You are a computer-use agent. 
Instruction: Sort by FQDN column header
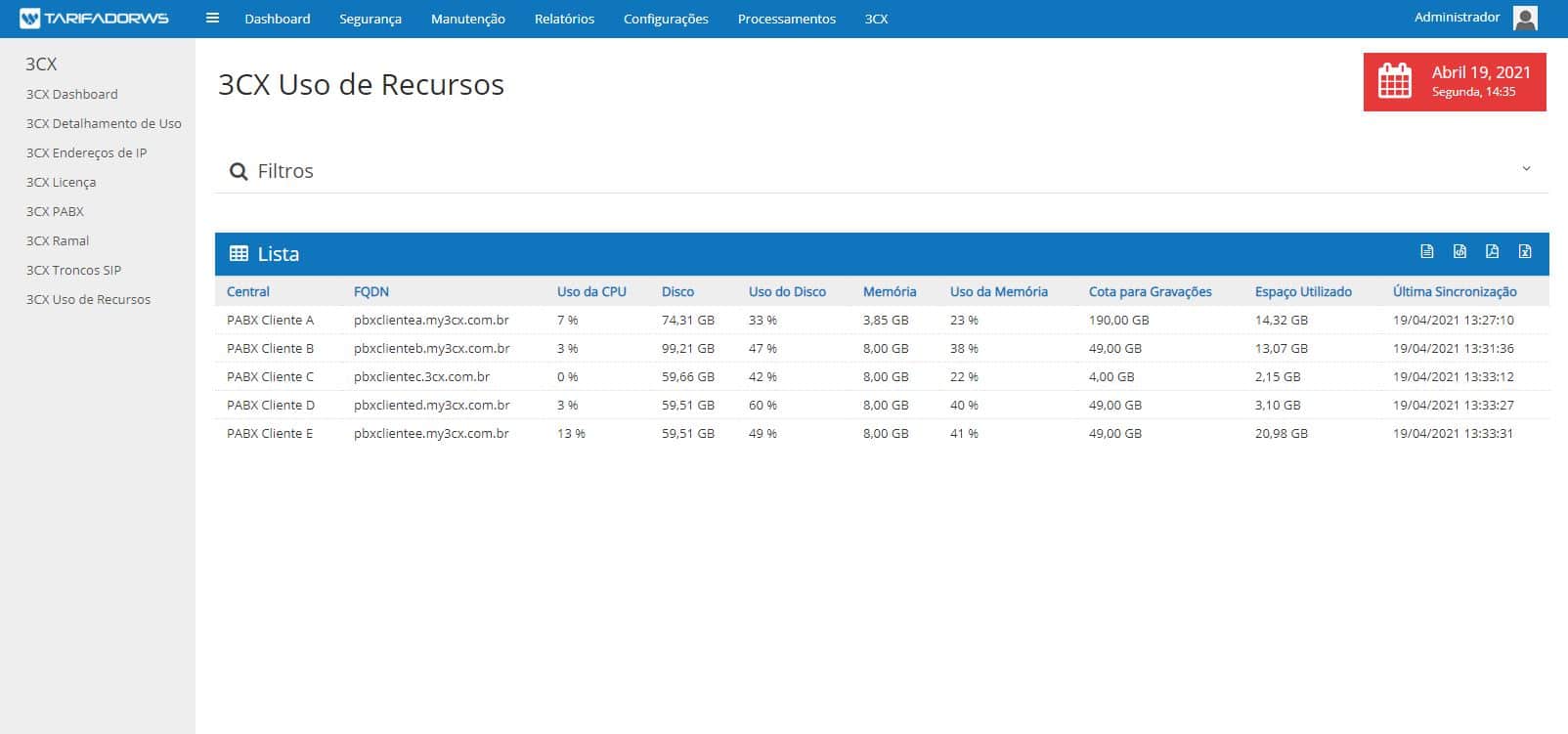371,291
